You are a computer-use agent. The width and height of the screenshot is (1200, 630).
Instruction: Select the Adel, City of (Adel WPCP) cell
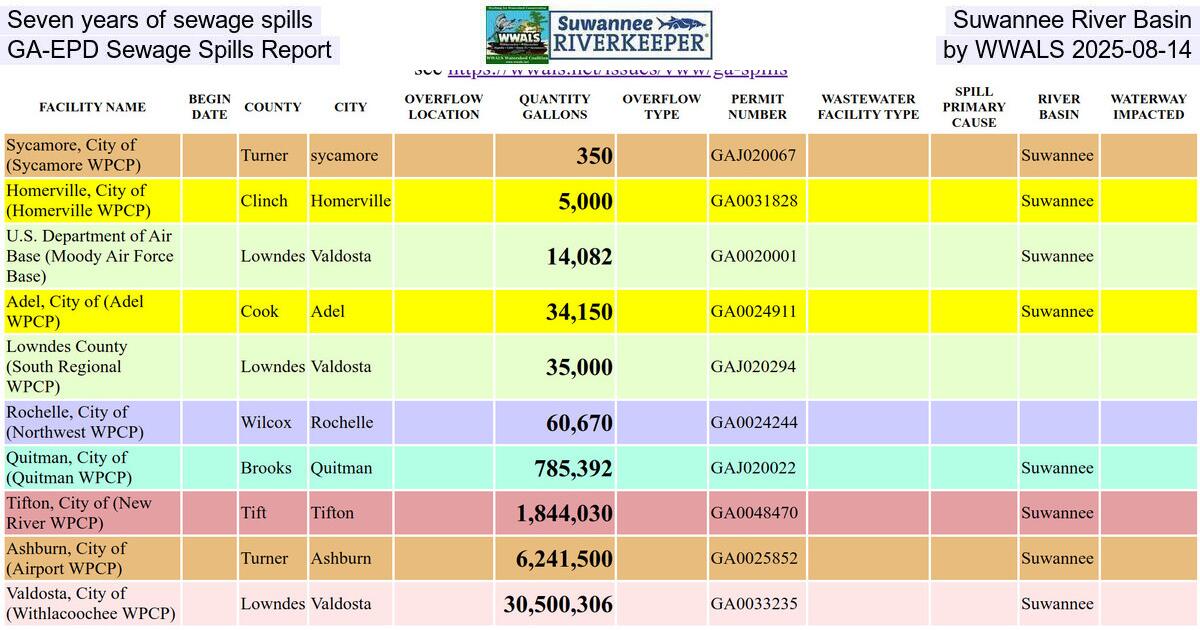pos(93,311)
